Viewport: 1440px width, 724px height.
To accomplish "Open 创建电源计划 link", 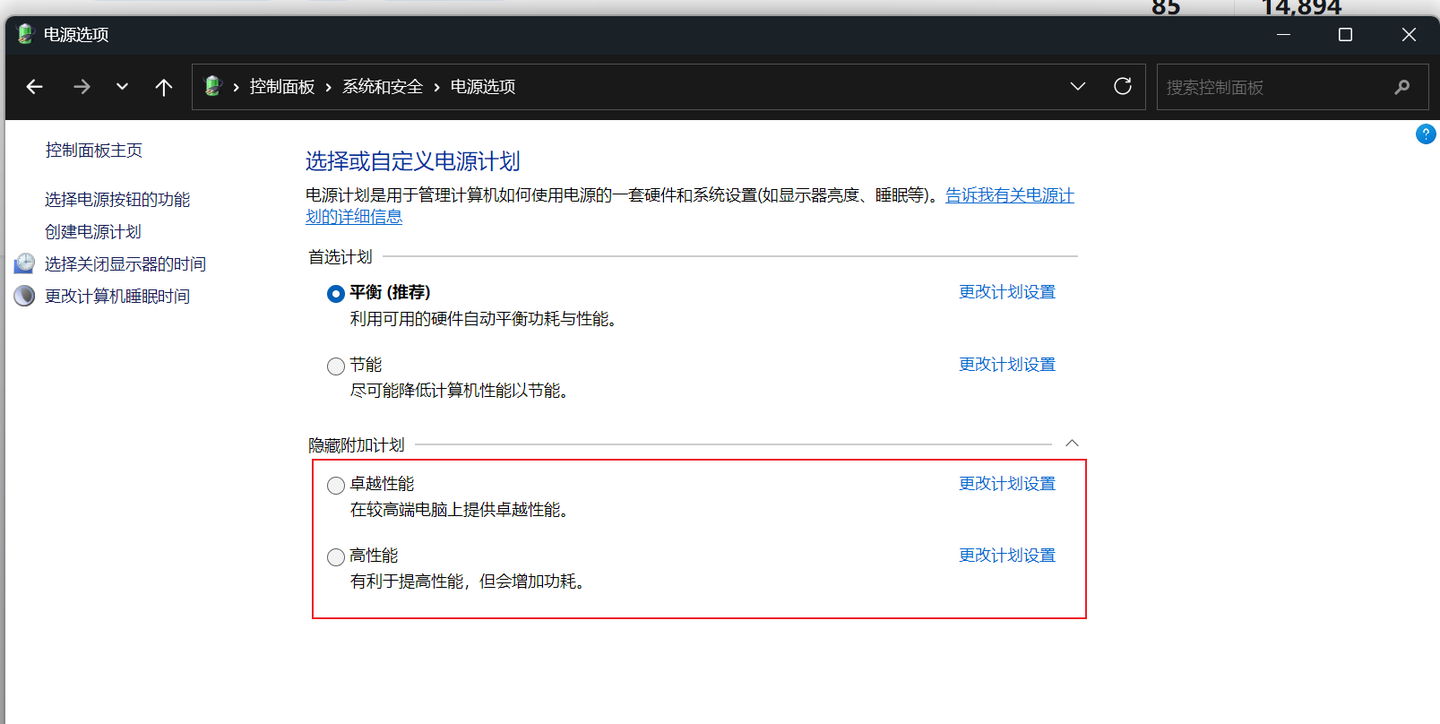I will [x=93, y=232].
